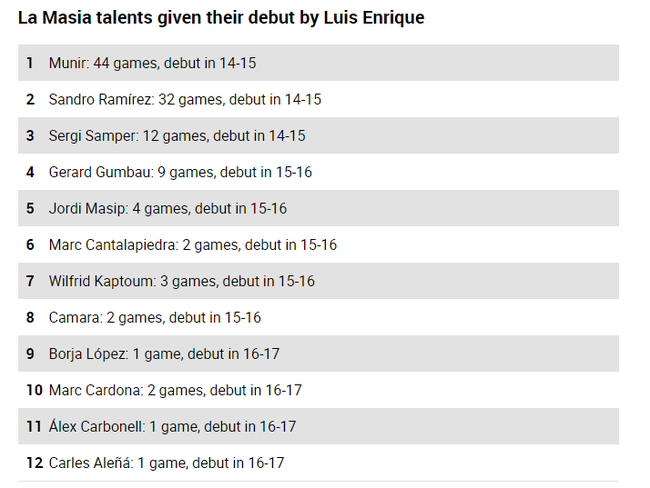Screen dimensions: 650x488
Task: Click the title "La Masia talents given their debut by Luis Enrique"
Action: click(221, 18)
